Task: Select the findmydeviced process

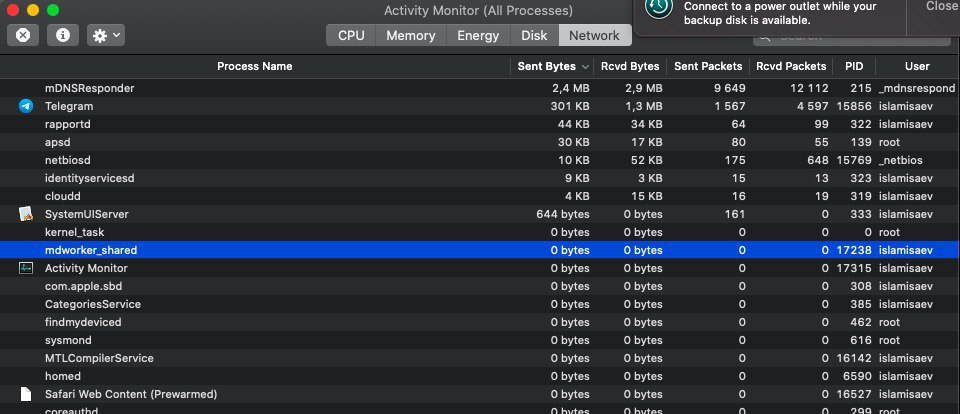Action: [83, 322]
